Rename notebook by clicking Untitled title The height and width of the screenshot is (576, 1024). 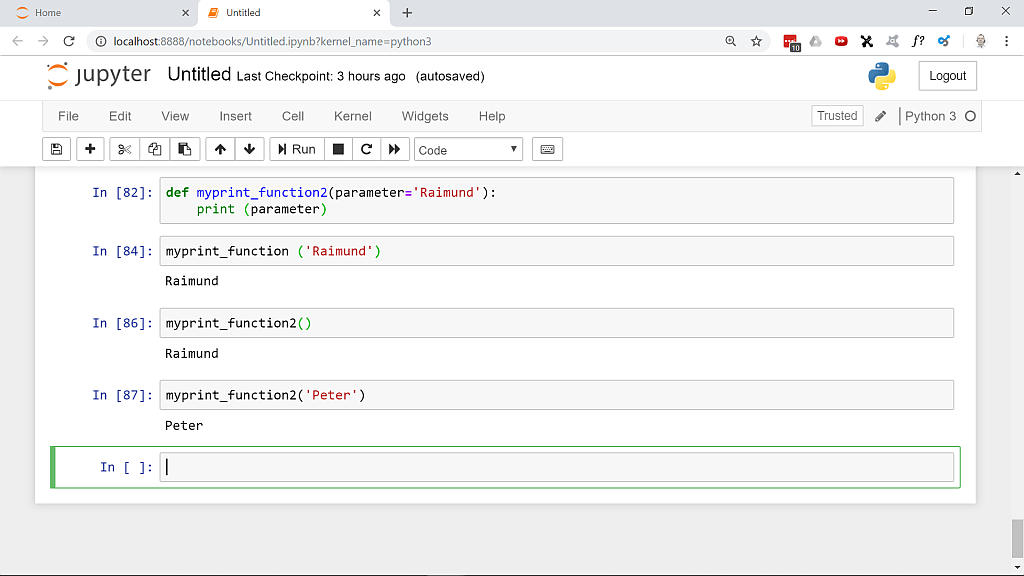point(199,74)
